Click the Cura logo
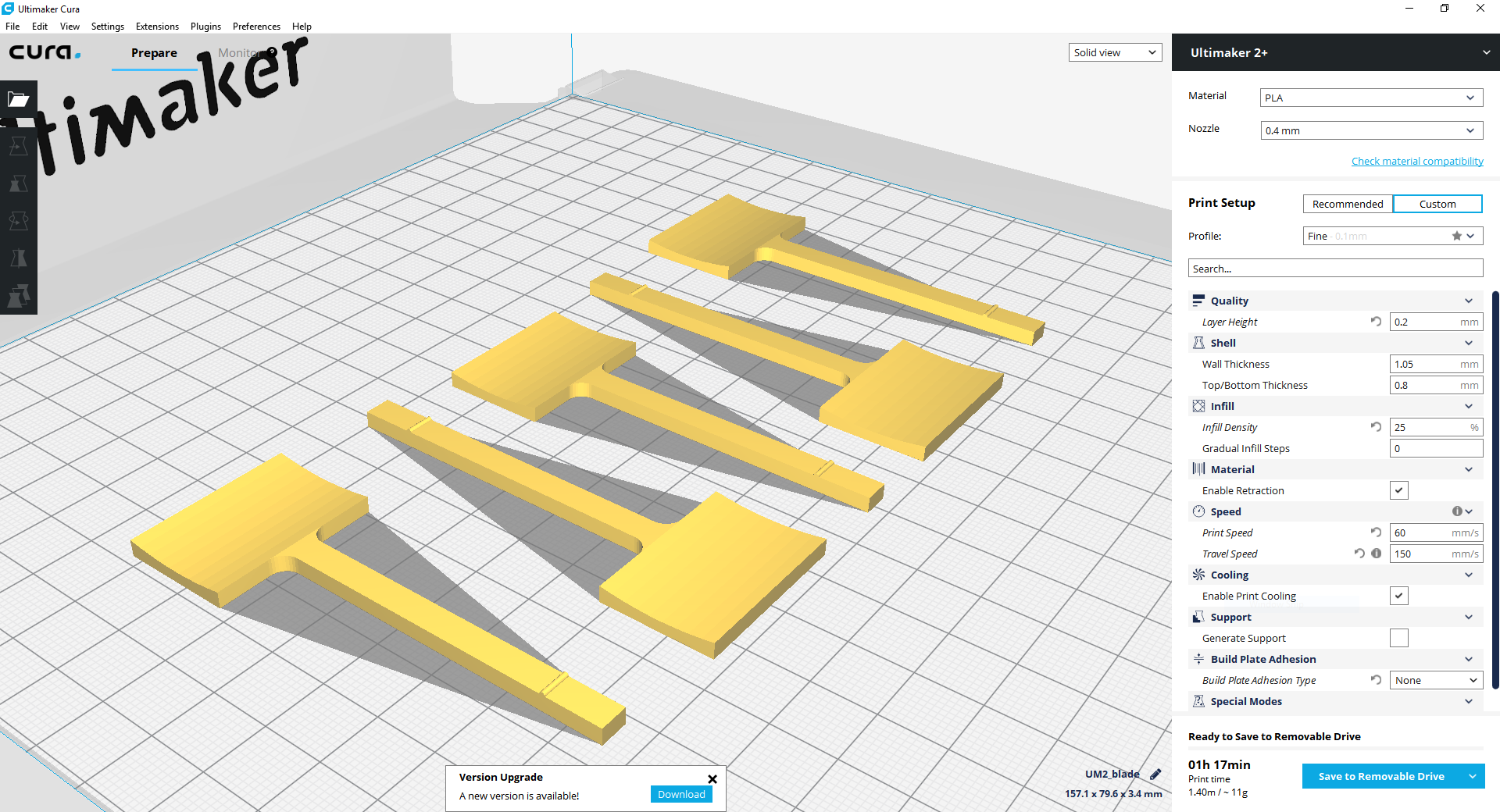 click(45, 52)
